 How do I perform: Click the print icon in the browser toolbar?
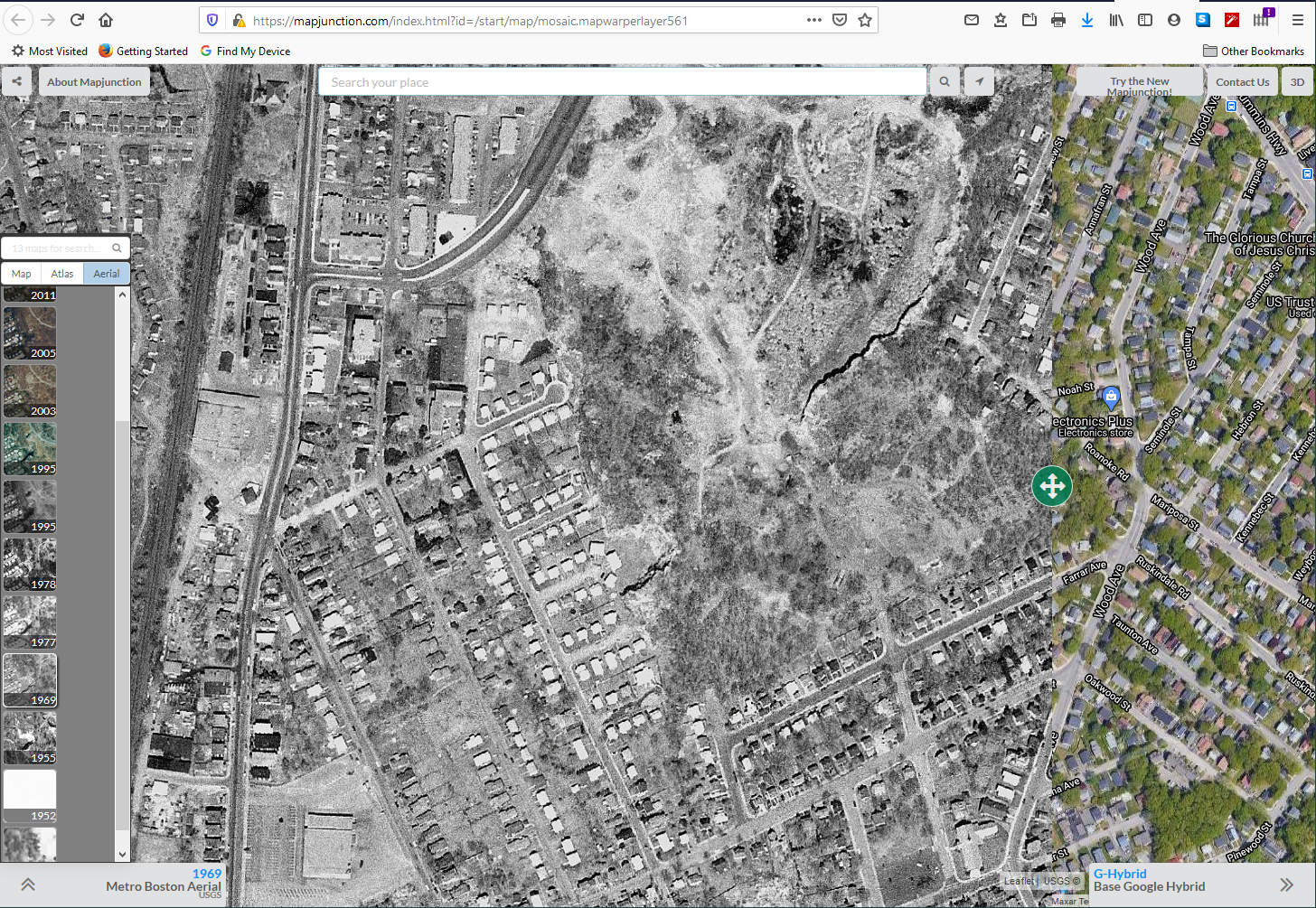[x=1058, y=19]
